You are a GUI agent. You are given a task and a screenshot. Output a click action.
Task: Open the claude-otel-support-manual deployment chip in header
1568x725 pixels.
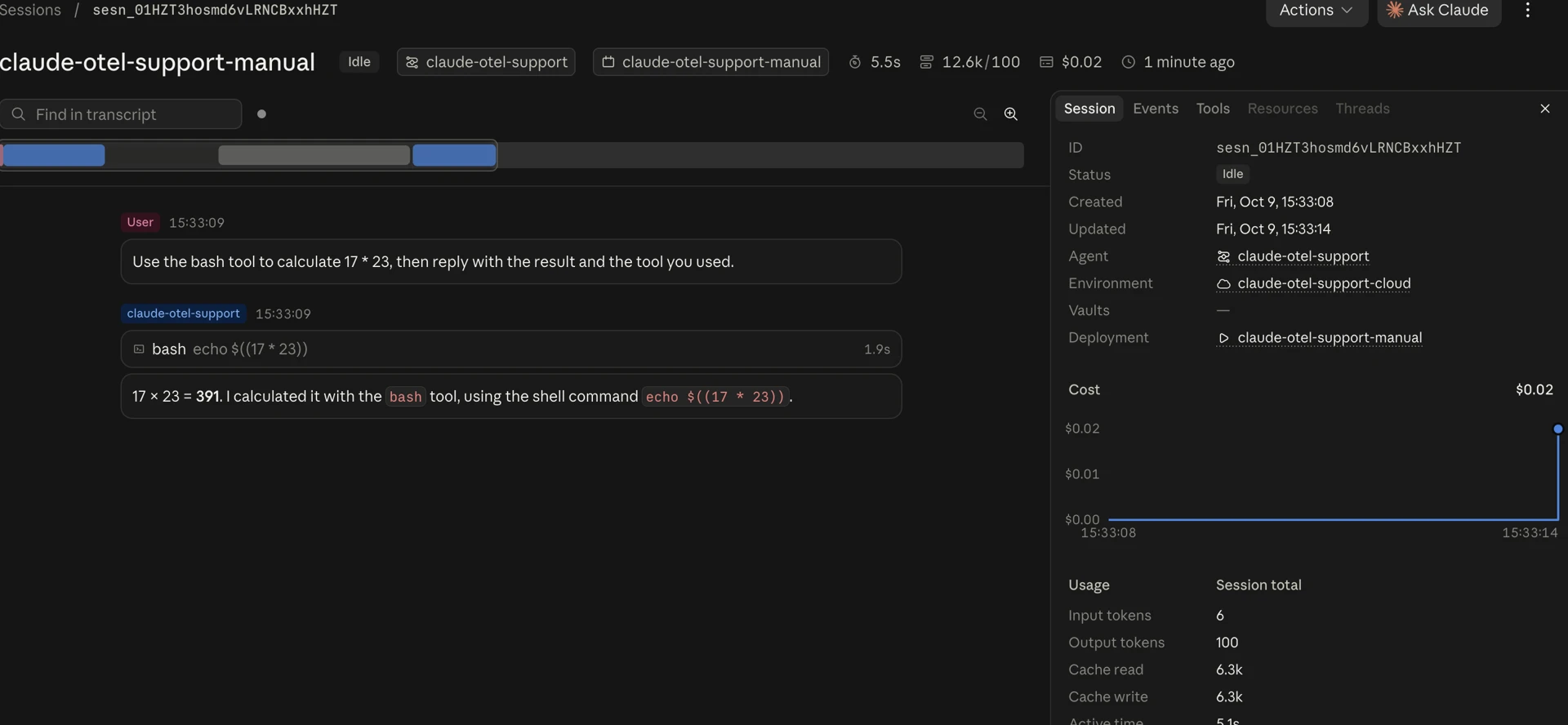(710, 62)
